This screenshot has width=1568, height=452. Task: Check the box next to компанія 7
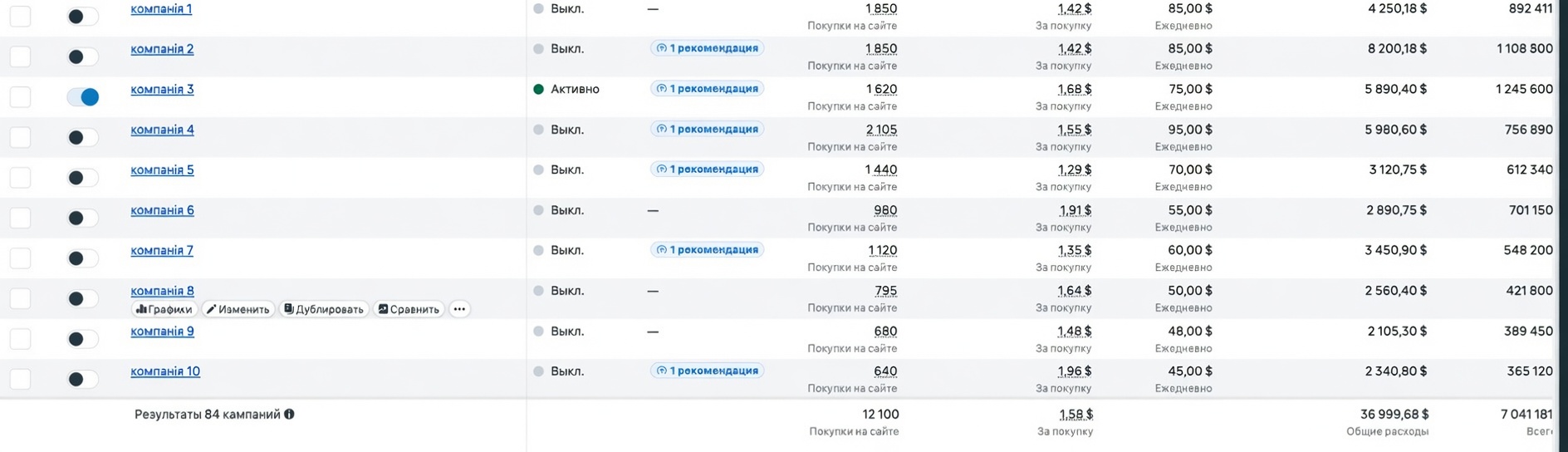20,258
